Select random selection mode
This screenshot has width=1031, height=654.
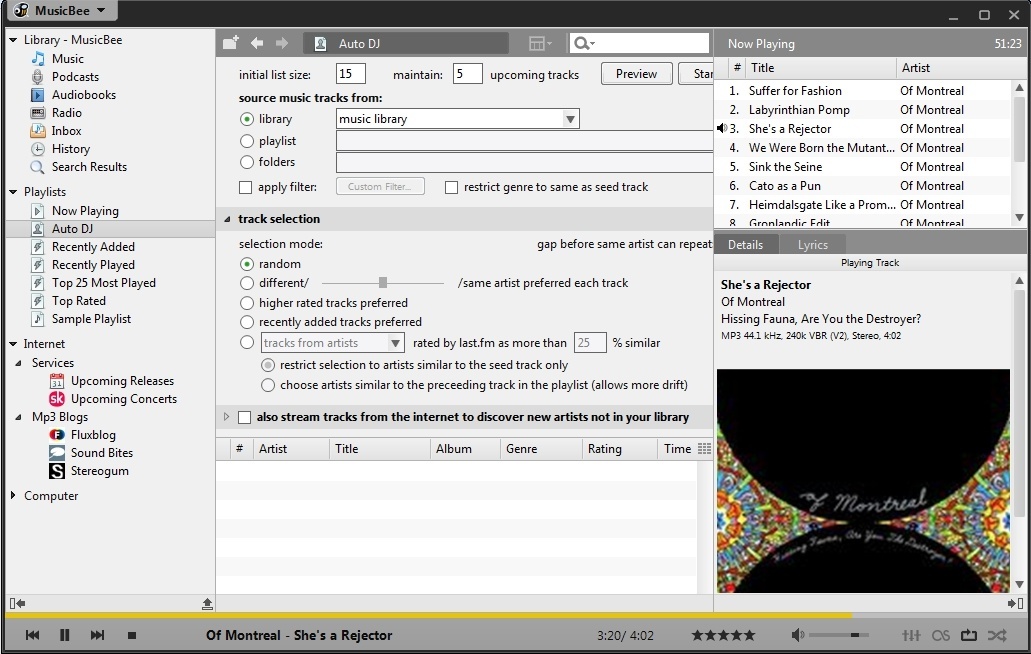pos(247,264)
